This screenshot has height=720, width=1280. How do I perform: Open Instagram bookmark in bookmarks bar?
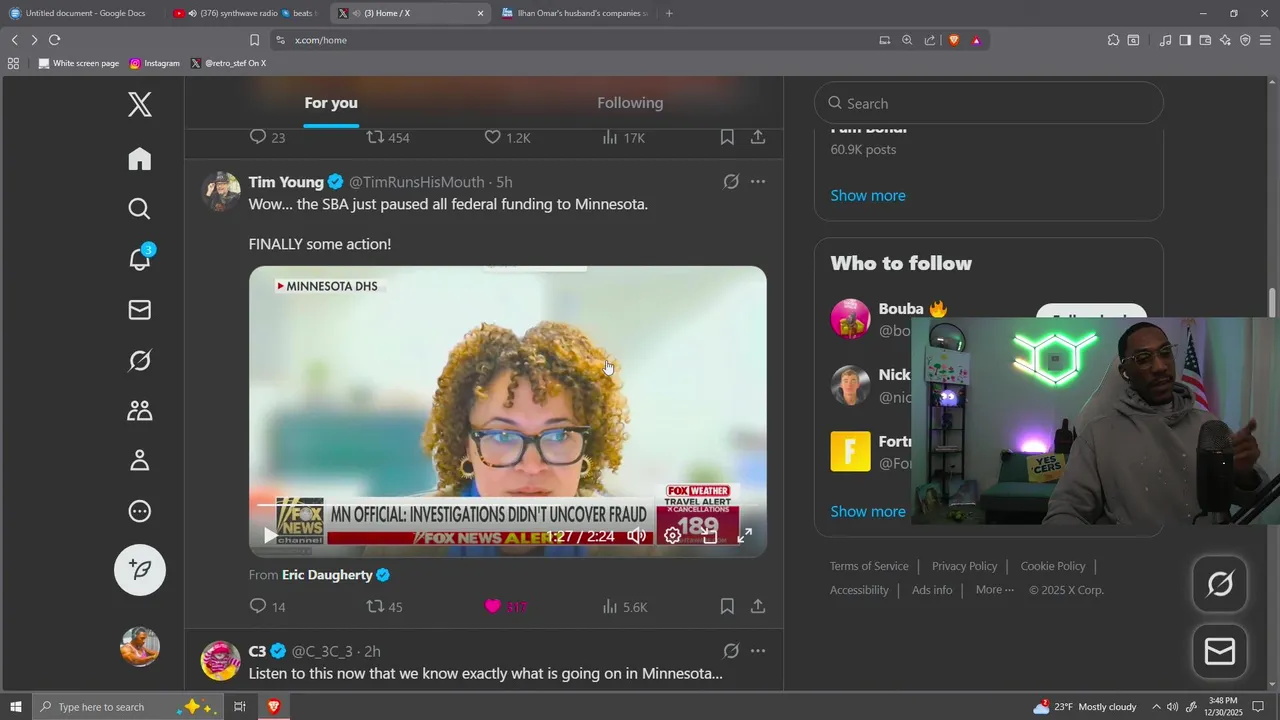click(155, 63)
